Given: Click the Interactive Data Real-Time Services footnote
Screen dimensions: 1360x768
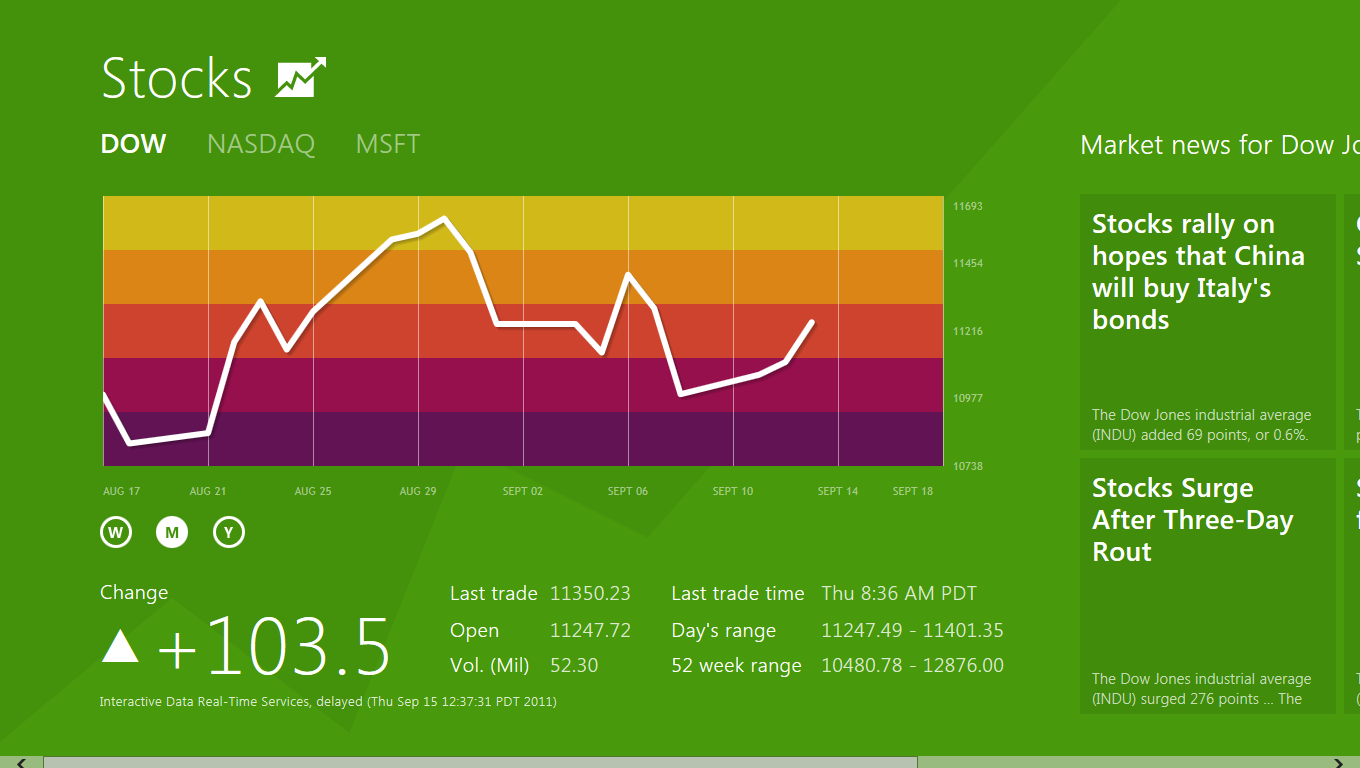Looking at the screenshot, I should click(328, 701).
